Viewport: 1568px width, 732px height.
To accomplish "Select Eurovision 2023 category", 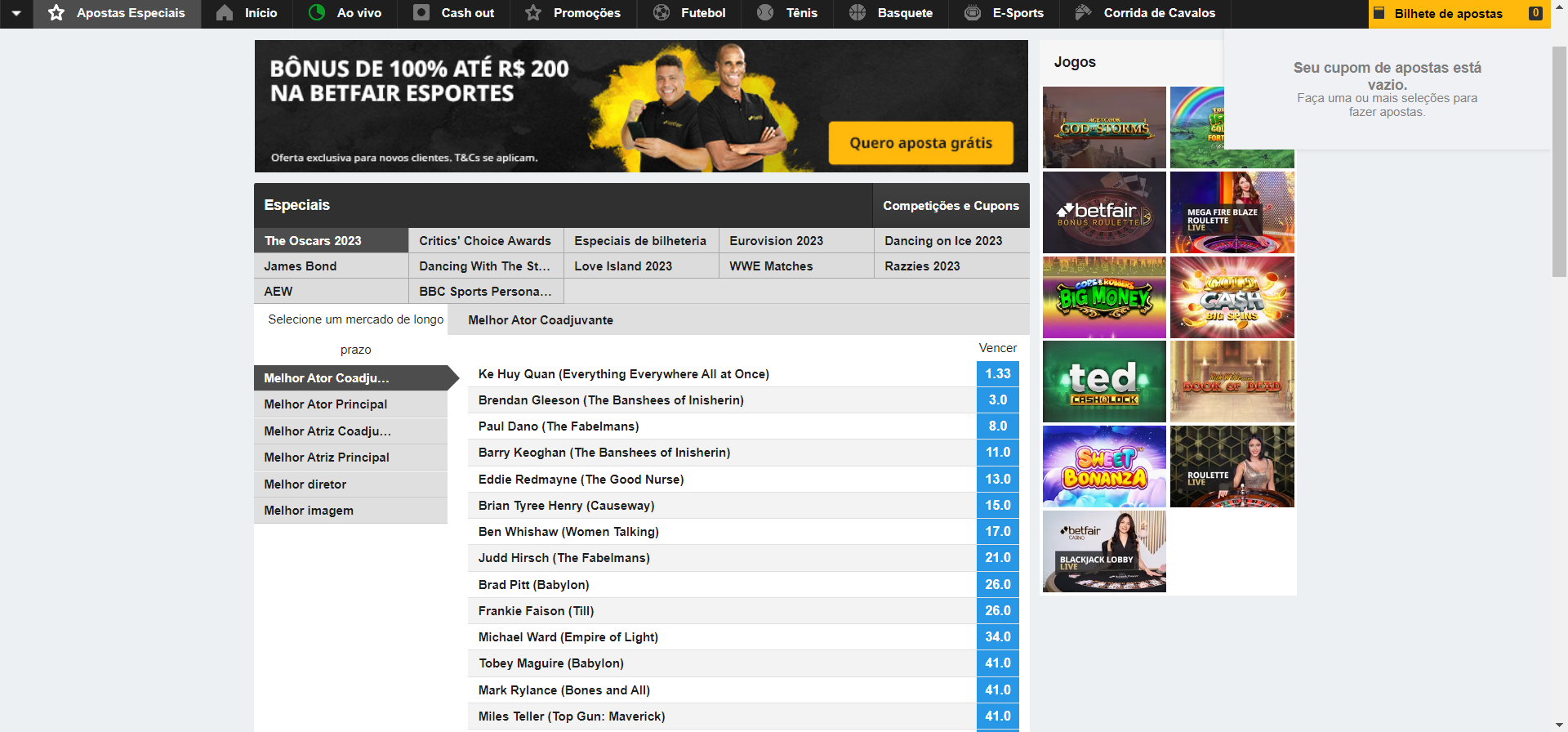I will pos(796,241).
